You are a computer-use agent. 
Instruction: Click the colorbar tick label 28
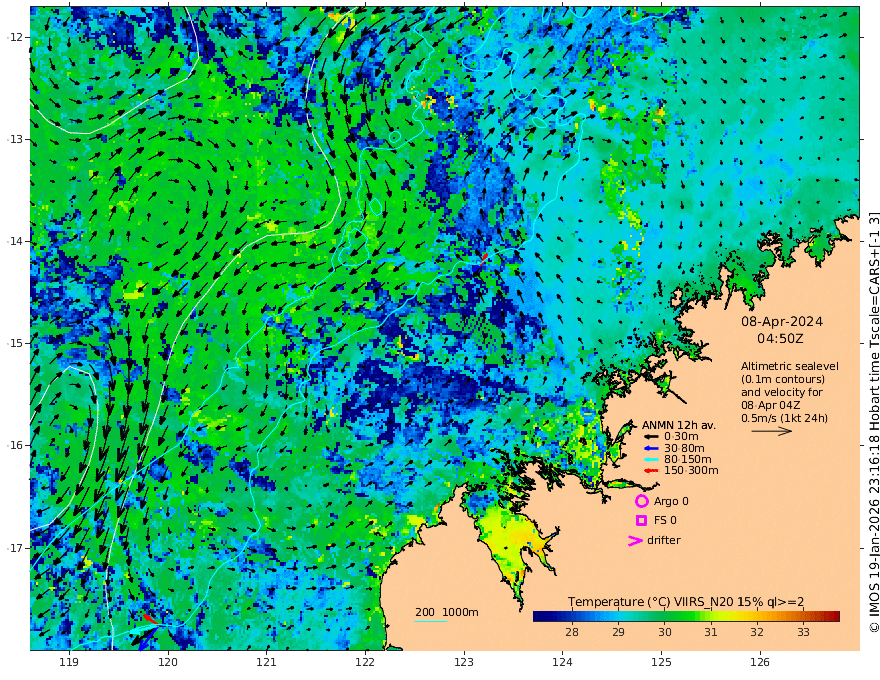point(572,632)
